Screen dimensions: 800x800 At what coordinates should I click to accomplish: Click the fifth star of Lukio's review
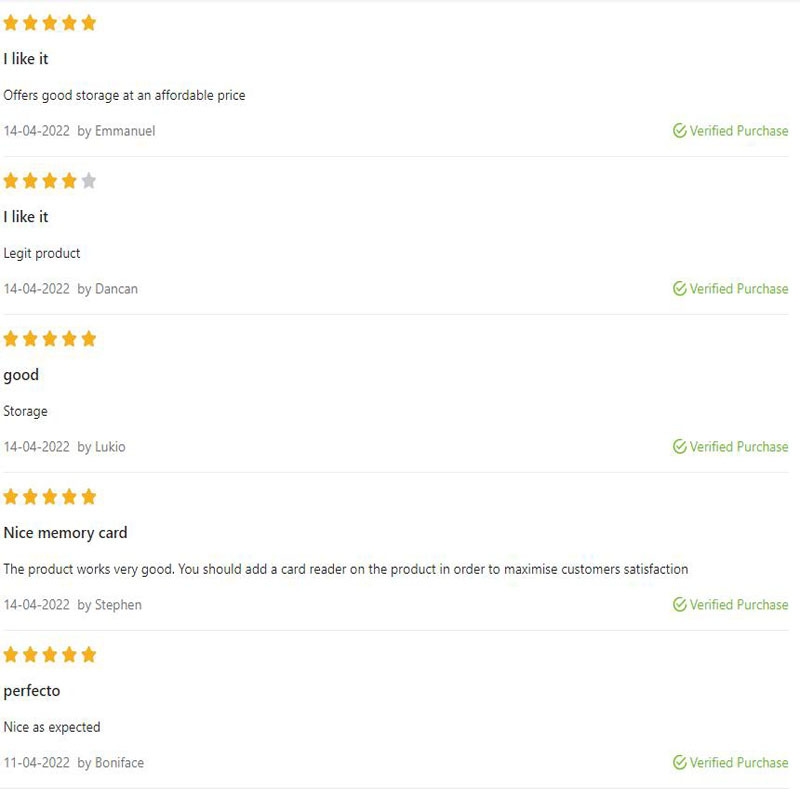pos(89,339)
